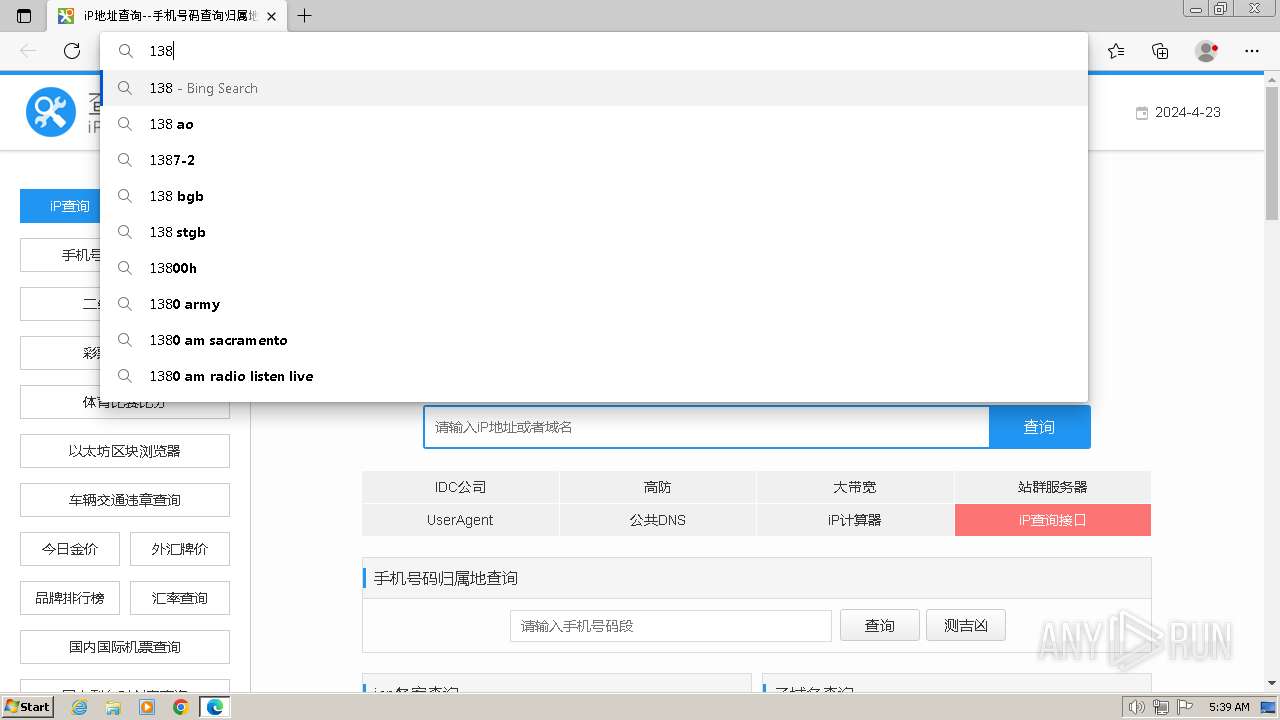
Task: Open 车辆交通违章查询 sidebar link
Action: pyautogui.click(x=125, y=500)
